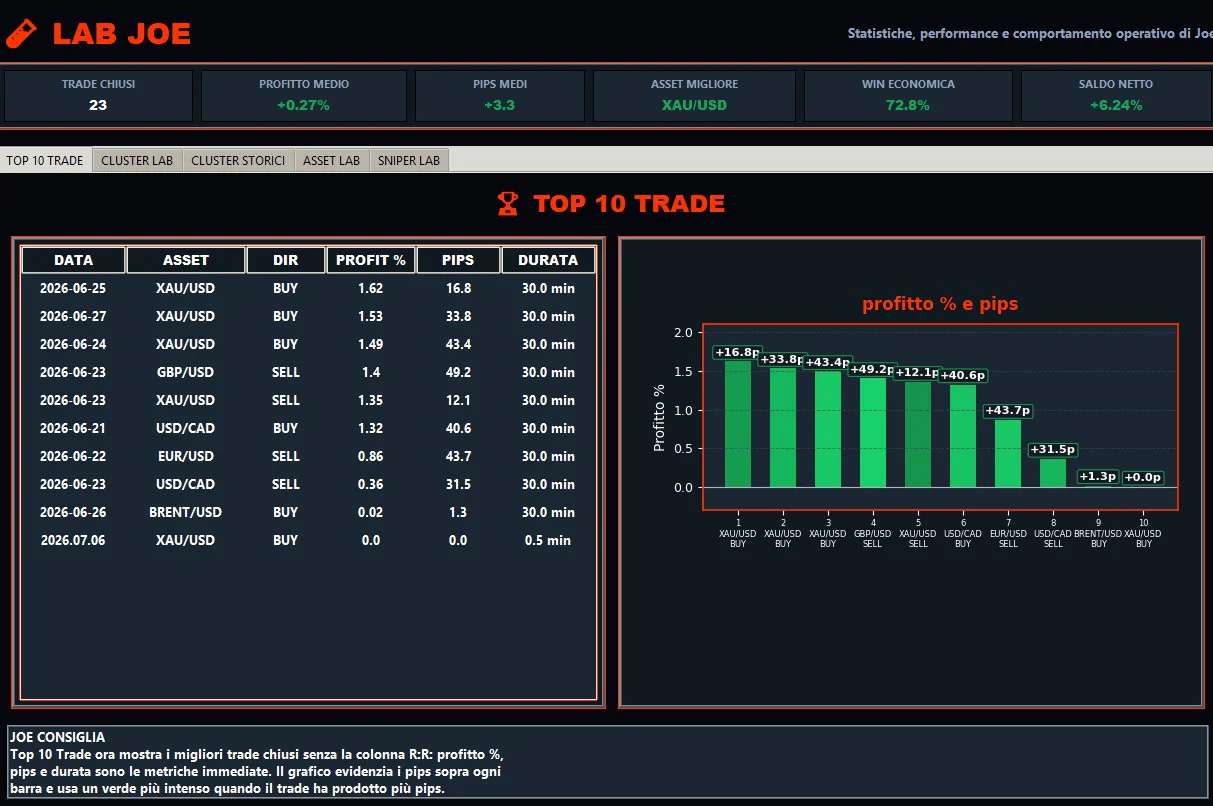Click the WIN ECONOMICA 72.8% card
This screenshot has width=1213, height=806.
[x=908, y=96]
